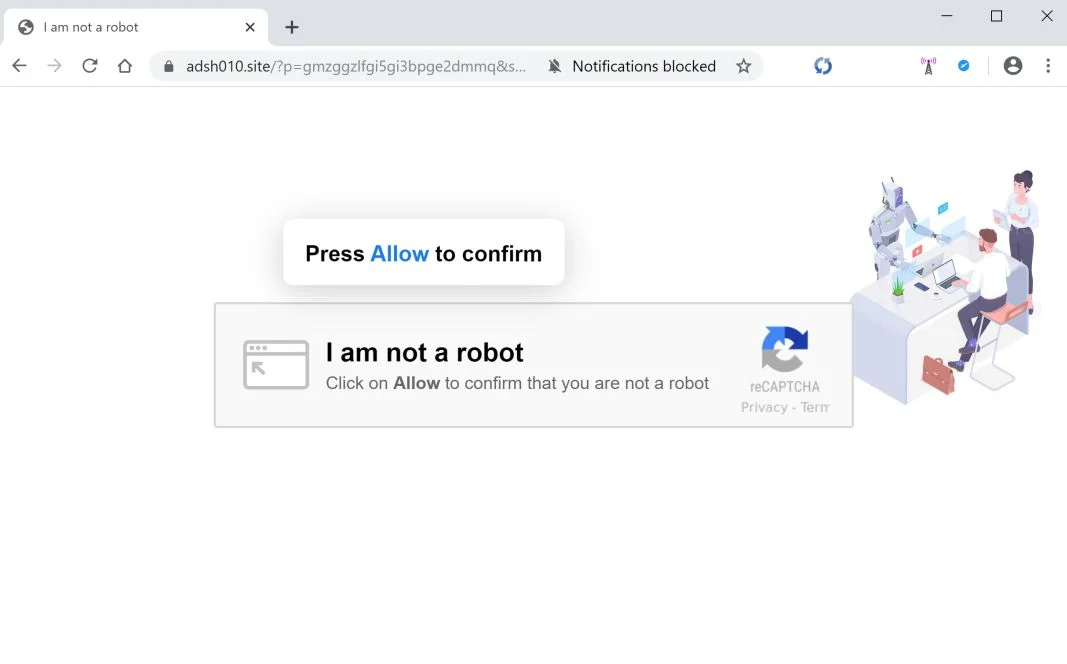Go back to the previous page
Screen dimensions: 1067x664
pos(19,66)
